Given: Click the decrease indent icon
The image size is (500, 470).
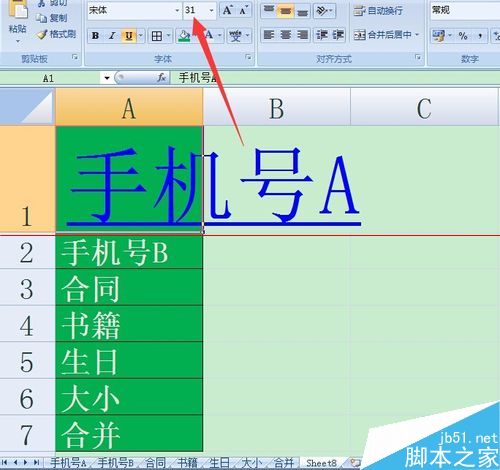Looking at the screenshot, I should [x=322, y=35].
